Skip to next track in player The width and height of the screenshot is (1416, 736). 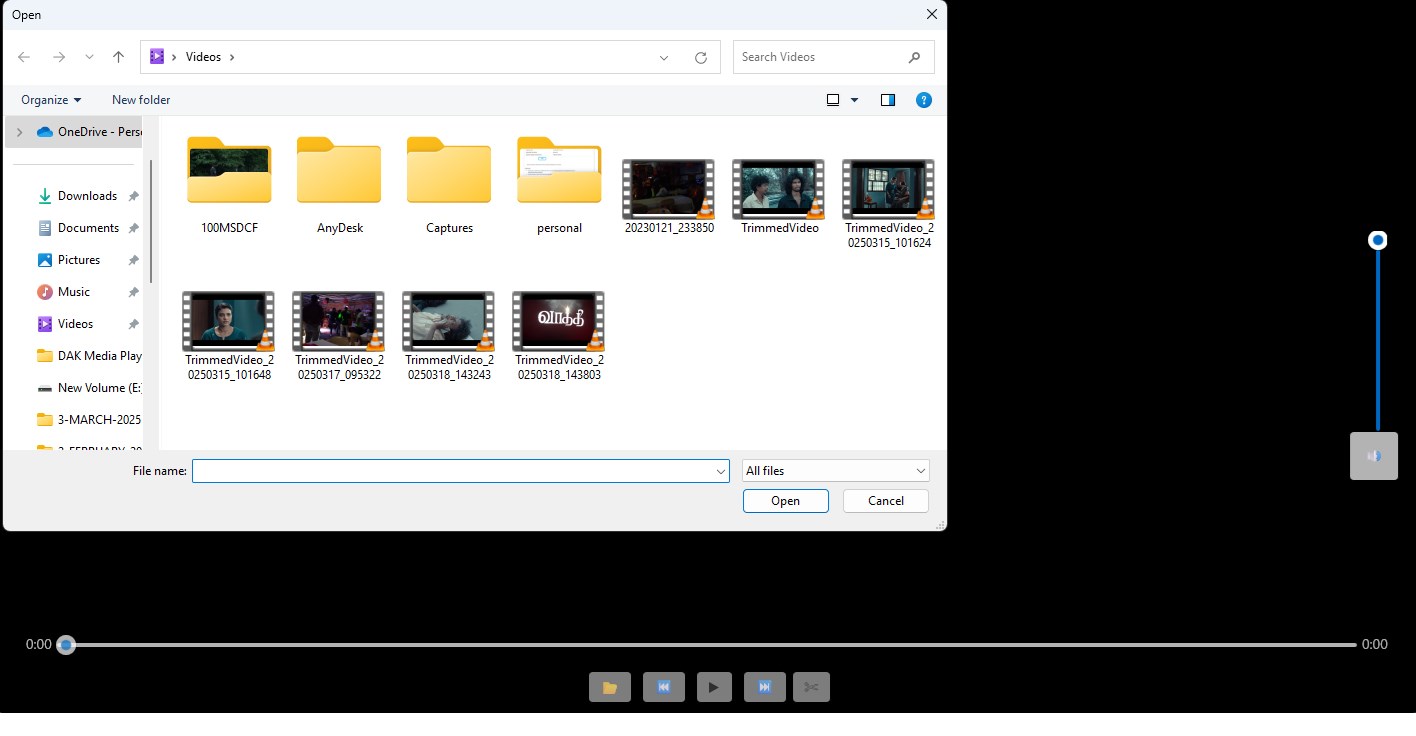click(764, 687)
